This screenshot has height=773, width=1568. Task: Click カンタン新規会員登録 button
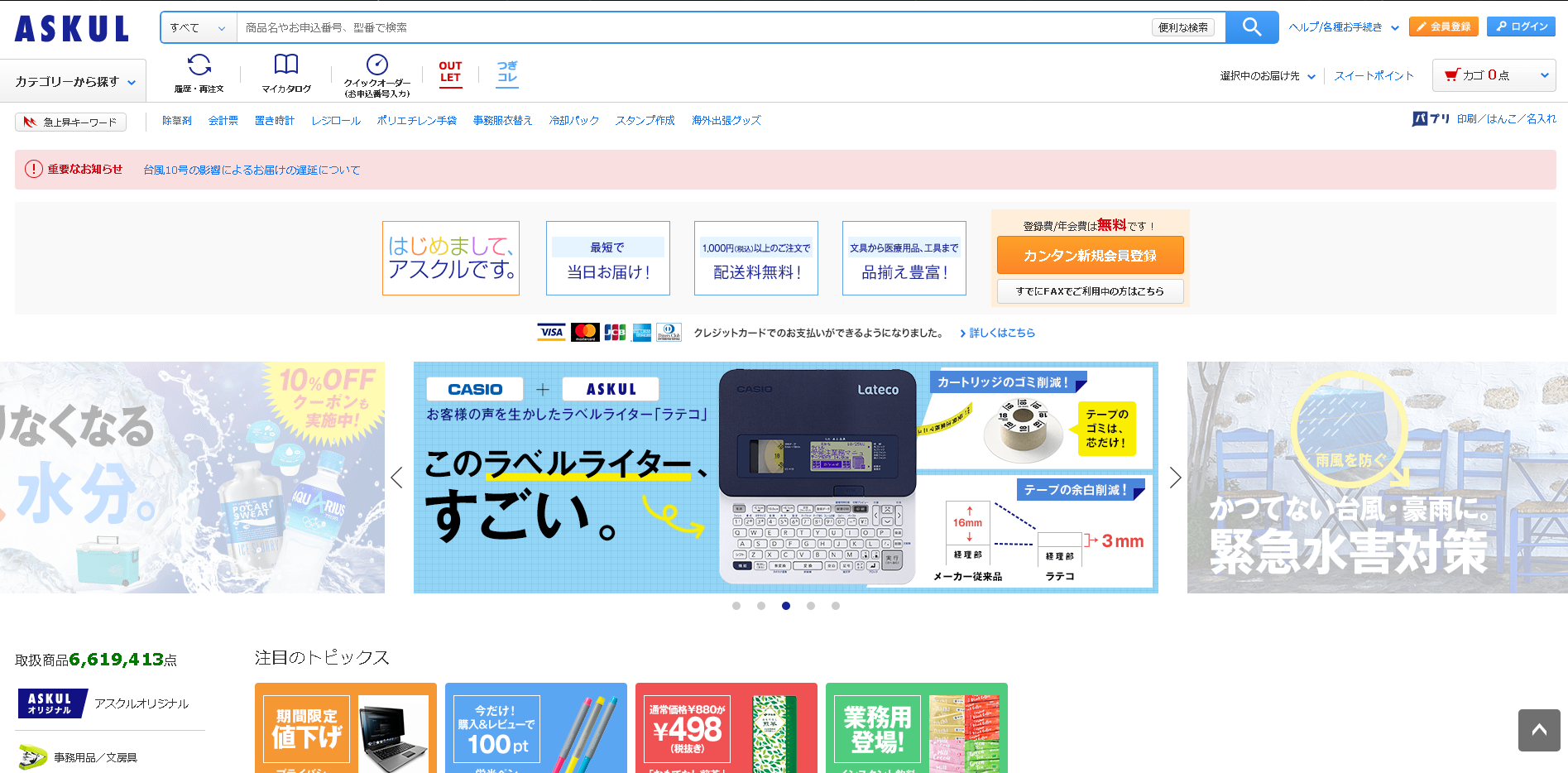coord(1090,255)
